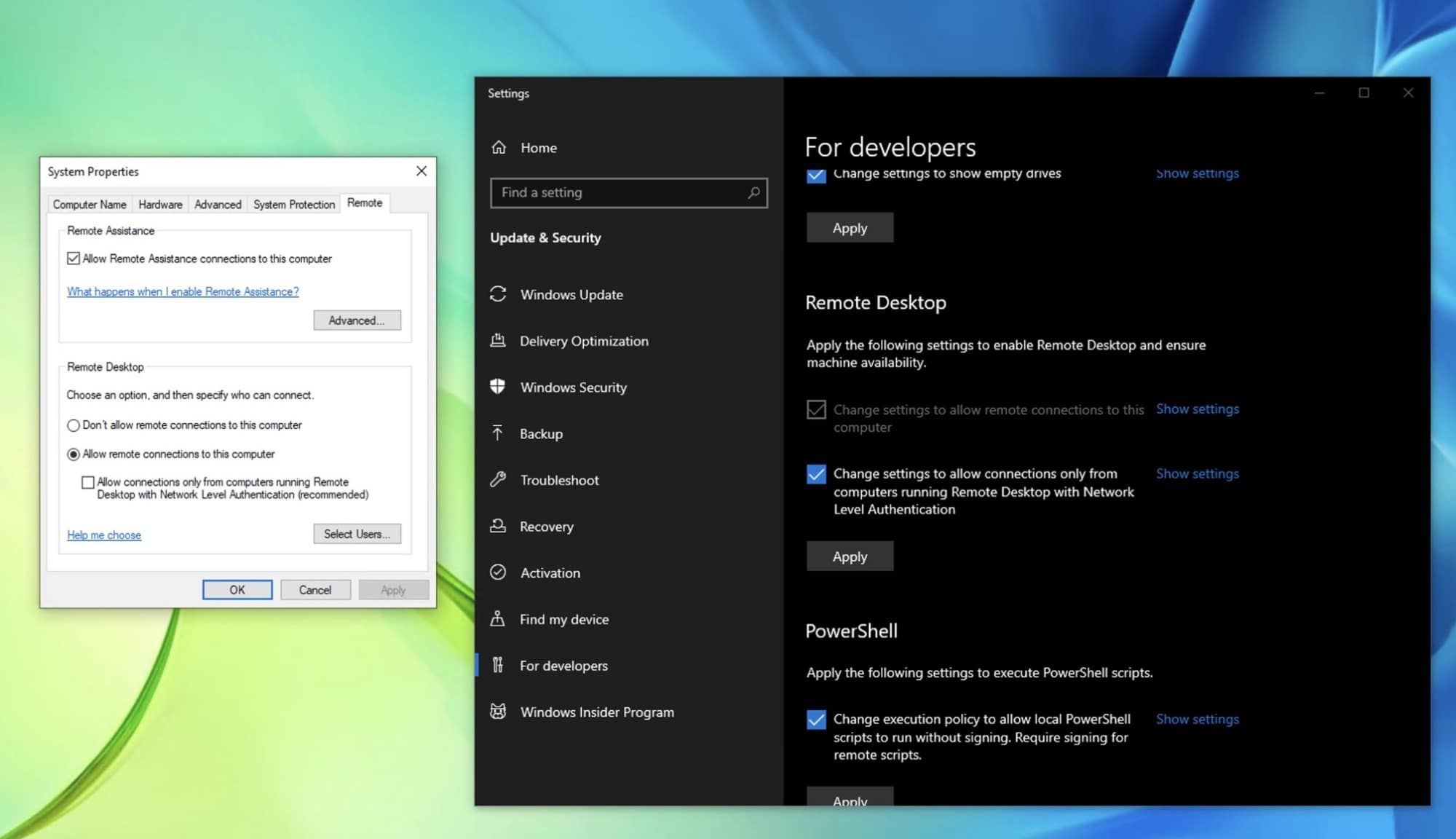Select Allow remote connections to this computer
1456x839 pixels.
click(x=73, y=454)
